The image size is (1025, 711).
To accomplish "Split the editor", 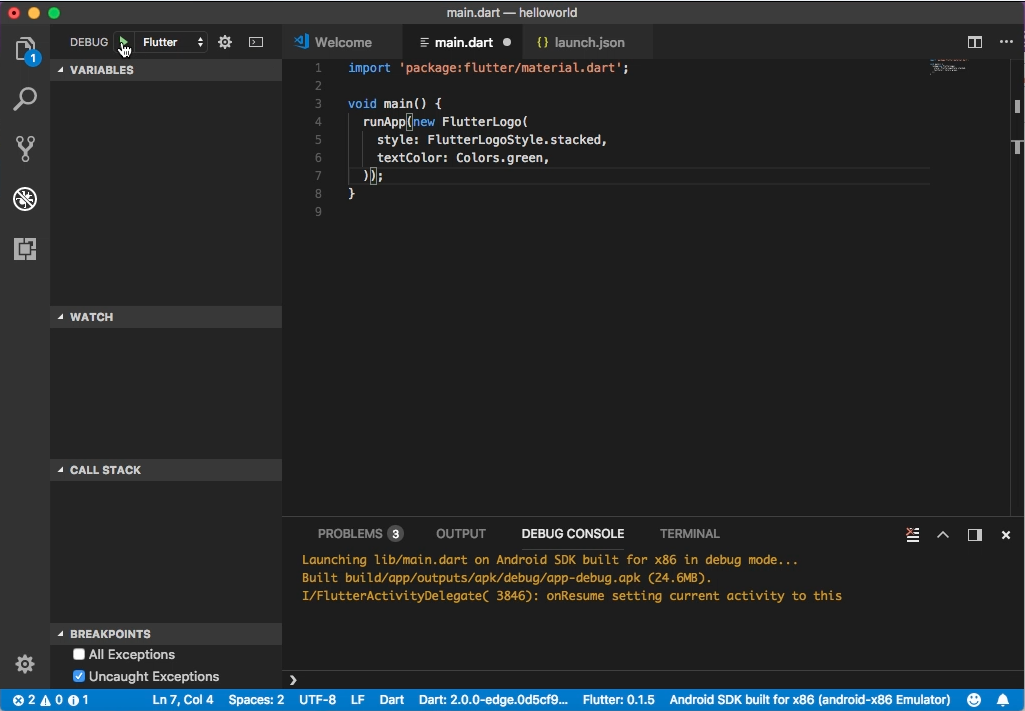I will coord(975,42).
